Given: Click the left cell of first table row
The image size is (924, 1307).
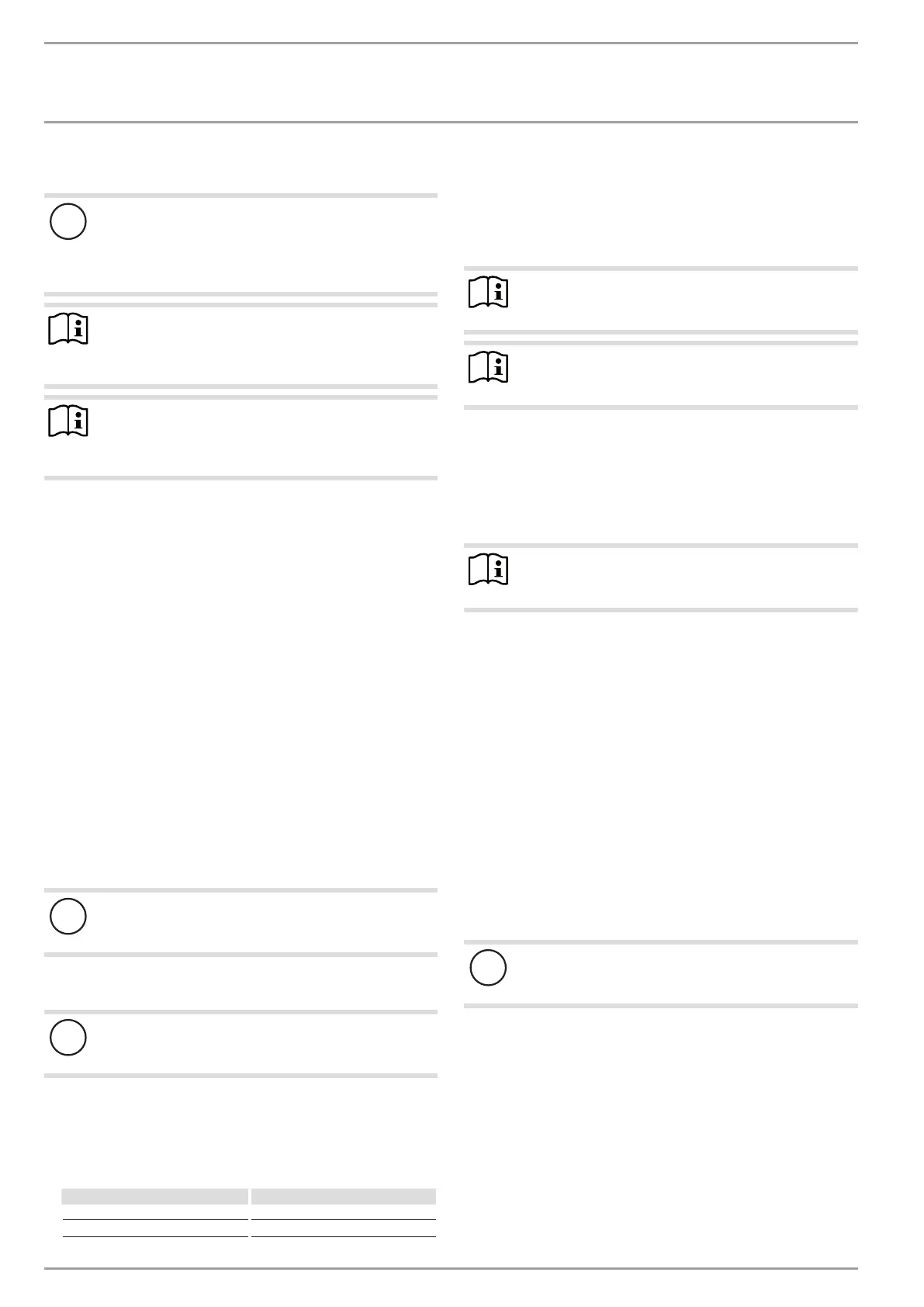Looking at the screenshot, I should tap(155, 1212).
